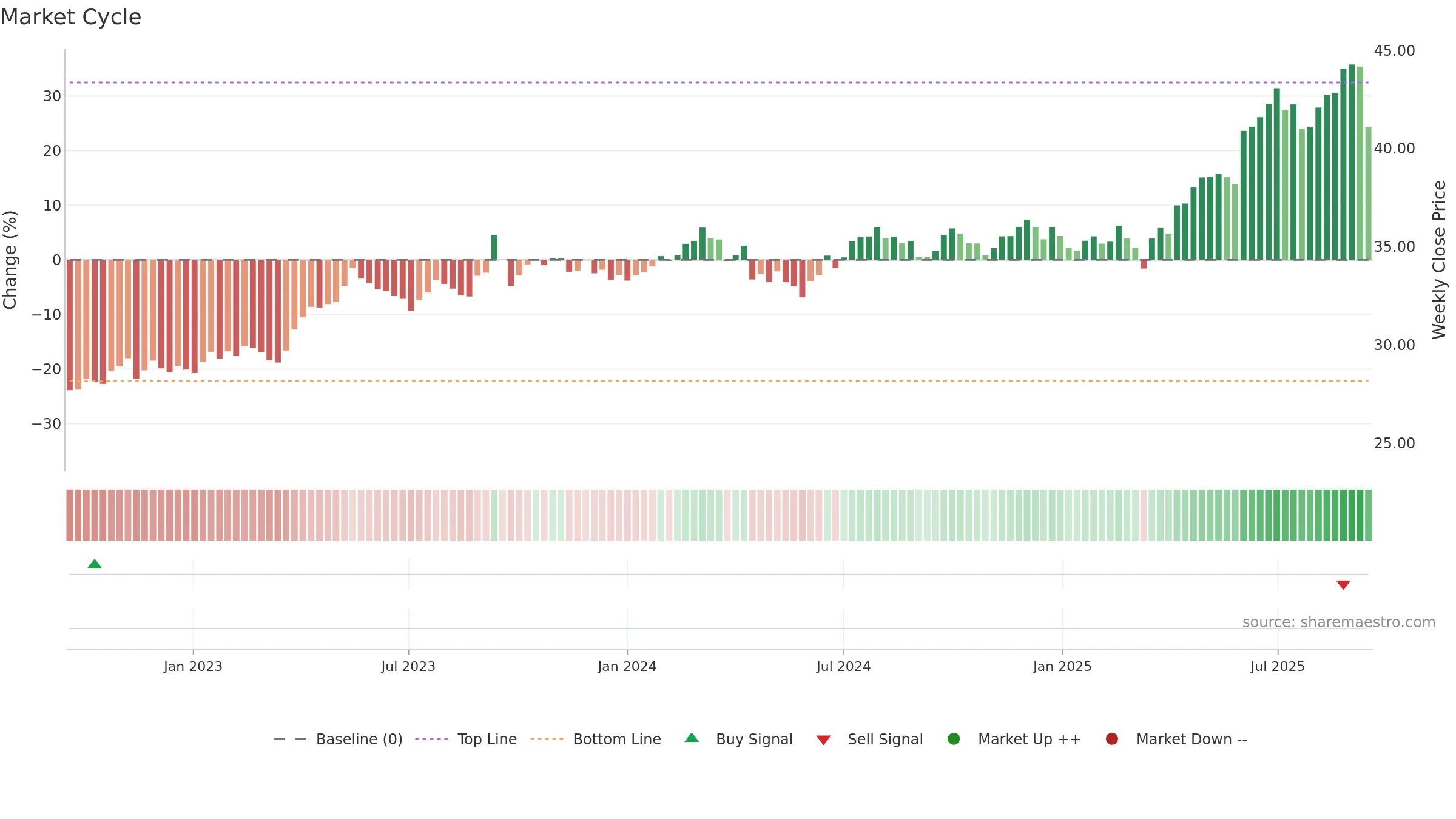Click the green Buy Signal triangle marker

pyautogui.click(x=95, y=564)
